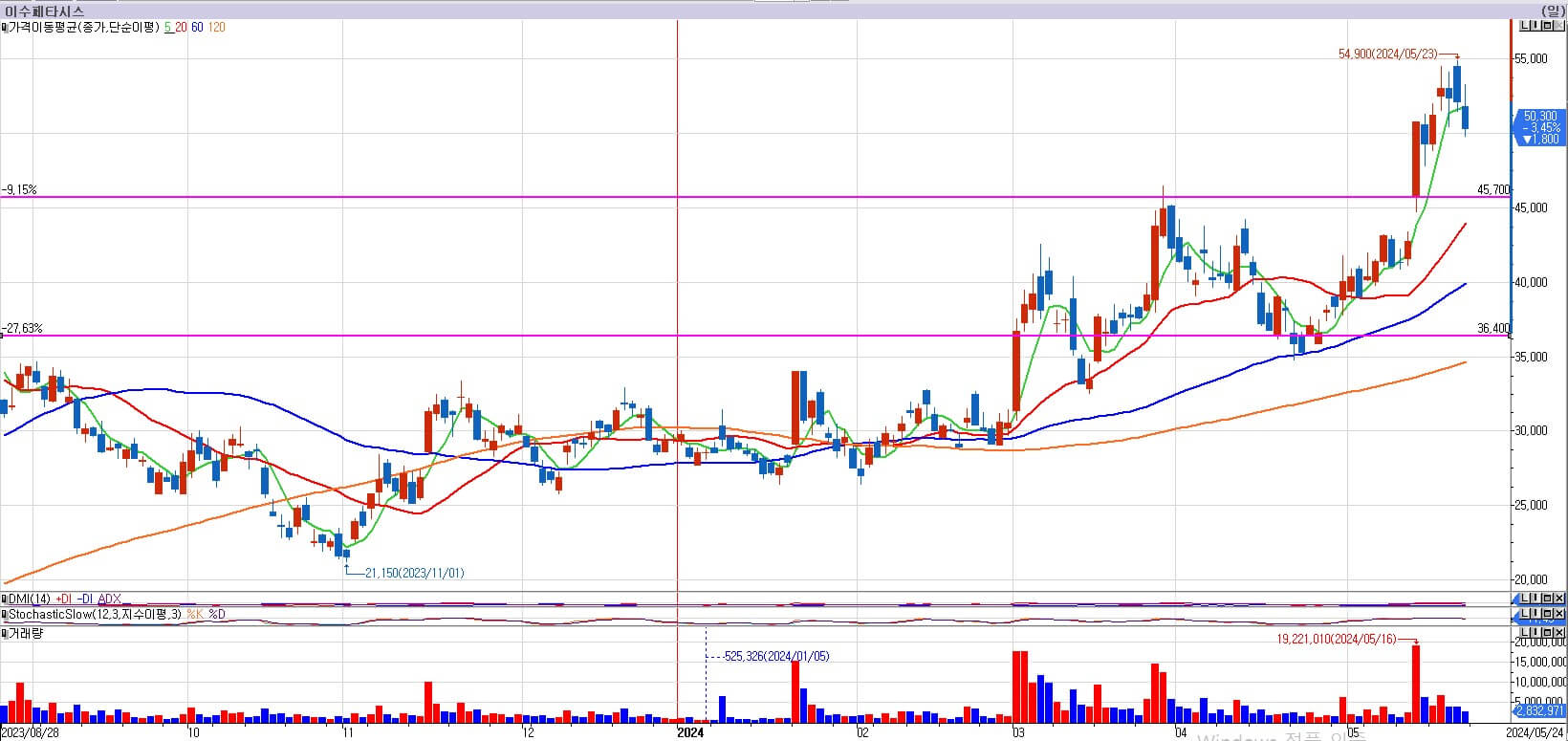Click the 35,000 price axis label

click(1531, 358)
